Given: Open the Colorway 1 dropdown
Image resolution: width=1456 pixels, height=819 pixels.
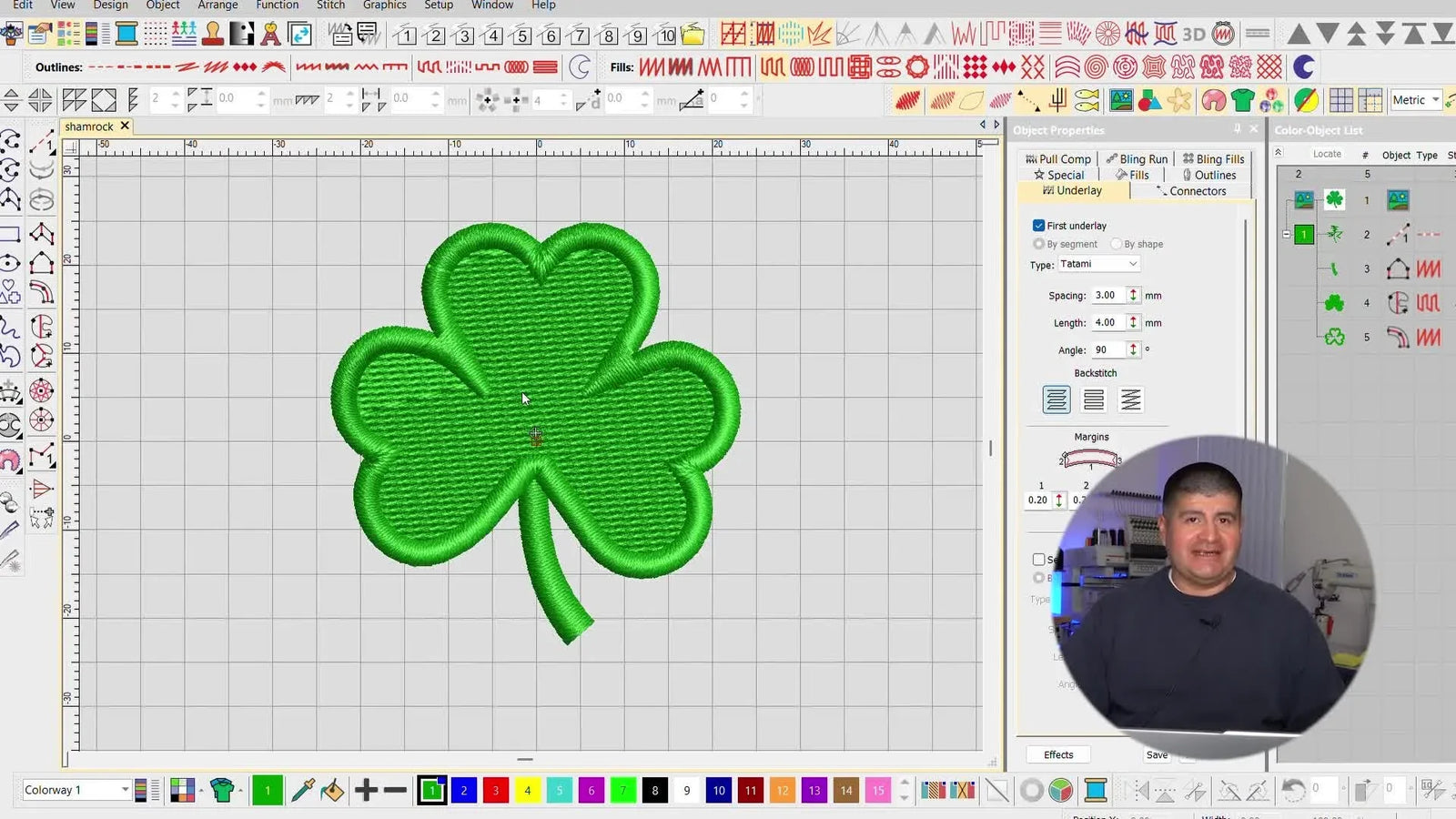Looking at the screenshot, I should (76, 790).
